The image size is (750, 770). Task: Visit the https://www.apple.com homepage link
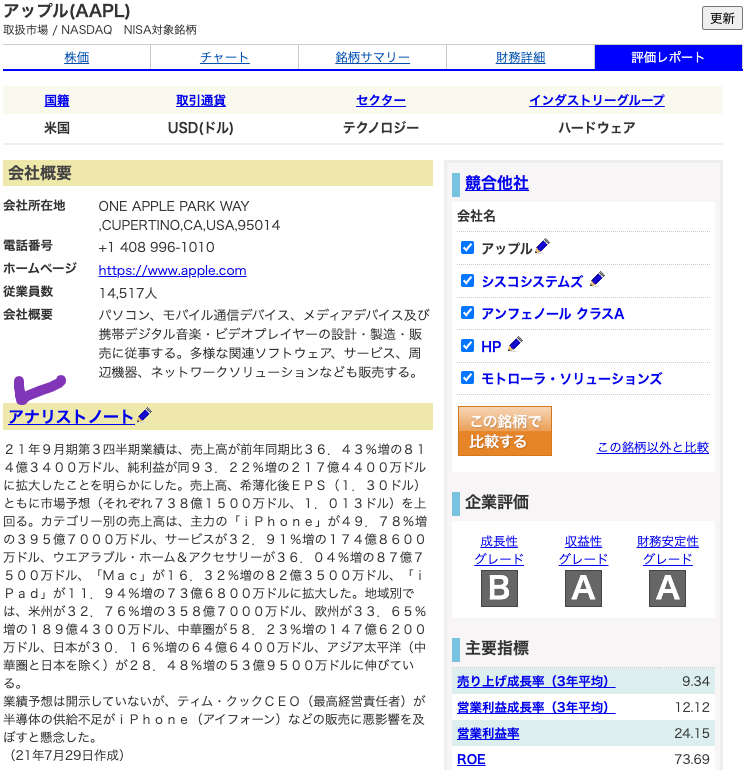pyautogui.click(x=172, y=270)
